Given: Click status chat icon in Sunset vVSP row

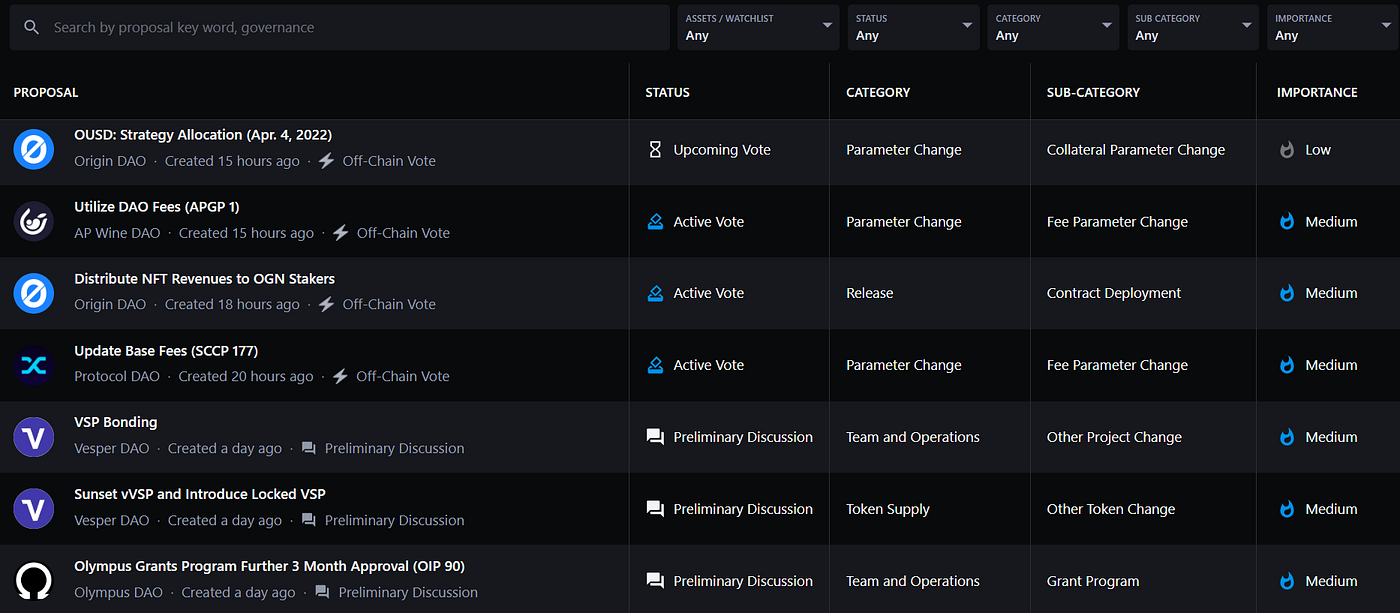Looking at the screenshot, I should click(x=655, y=509).
